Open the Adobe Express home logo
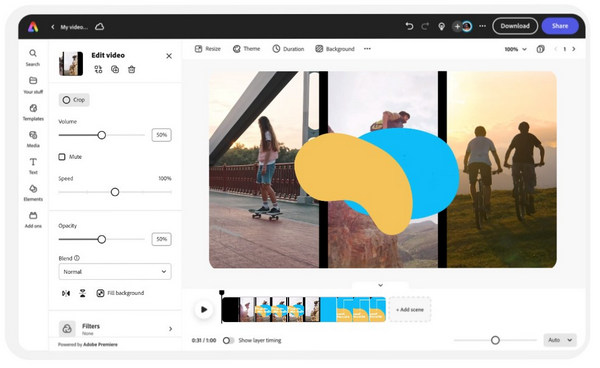 point(33,26)
